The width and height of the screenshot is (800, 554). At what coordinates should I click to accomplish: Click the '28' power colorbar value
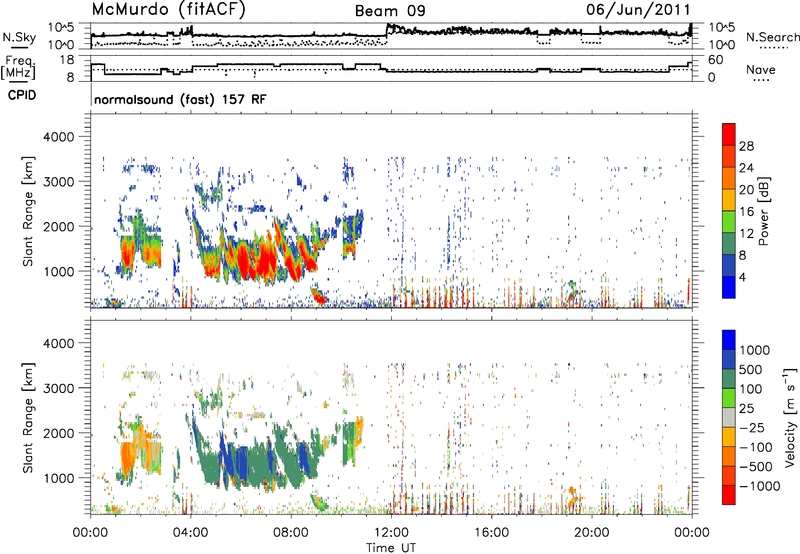[746, 146]
